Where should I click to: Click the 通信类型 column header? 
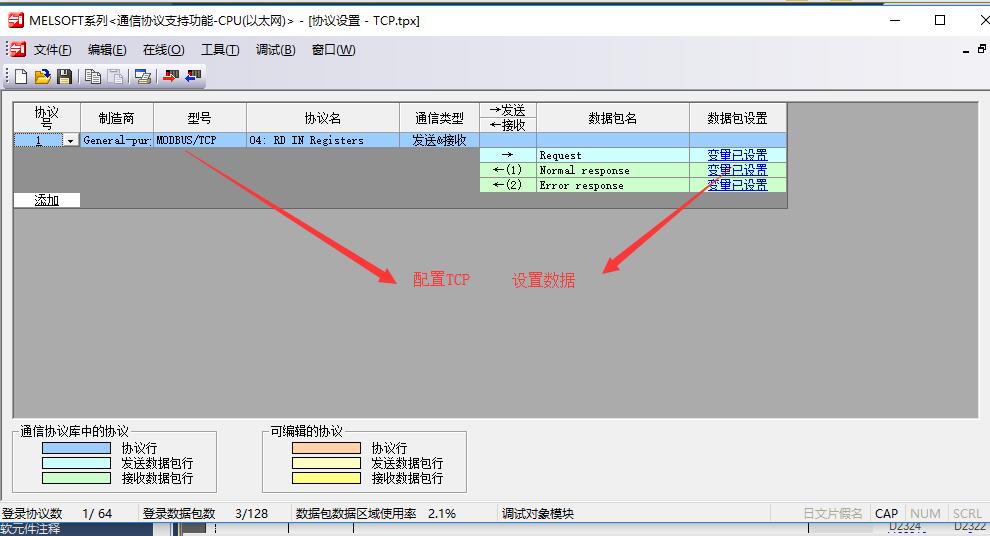439,117
